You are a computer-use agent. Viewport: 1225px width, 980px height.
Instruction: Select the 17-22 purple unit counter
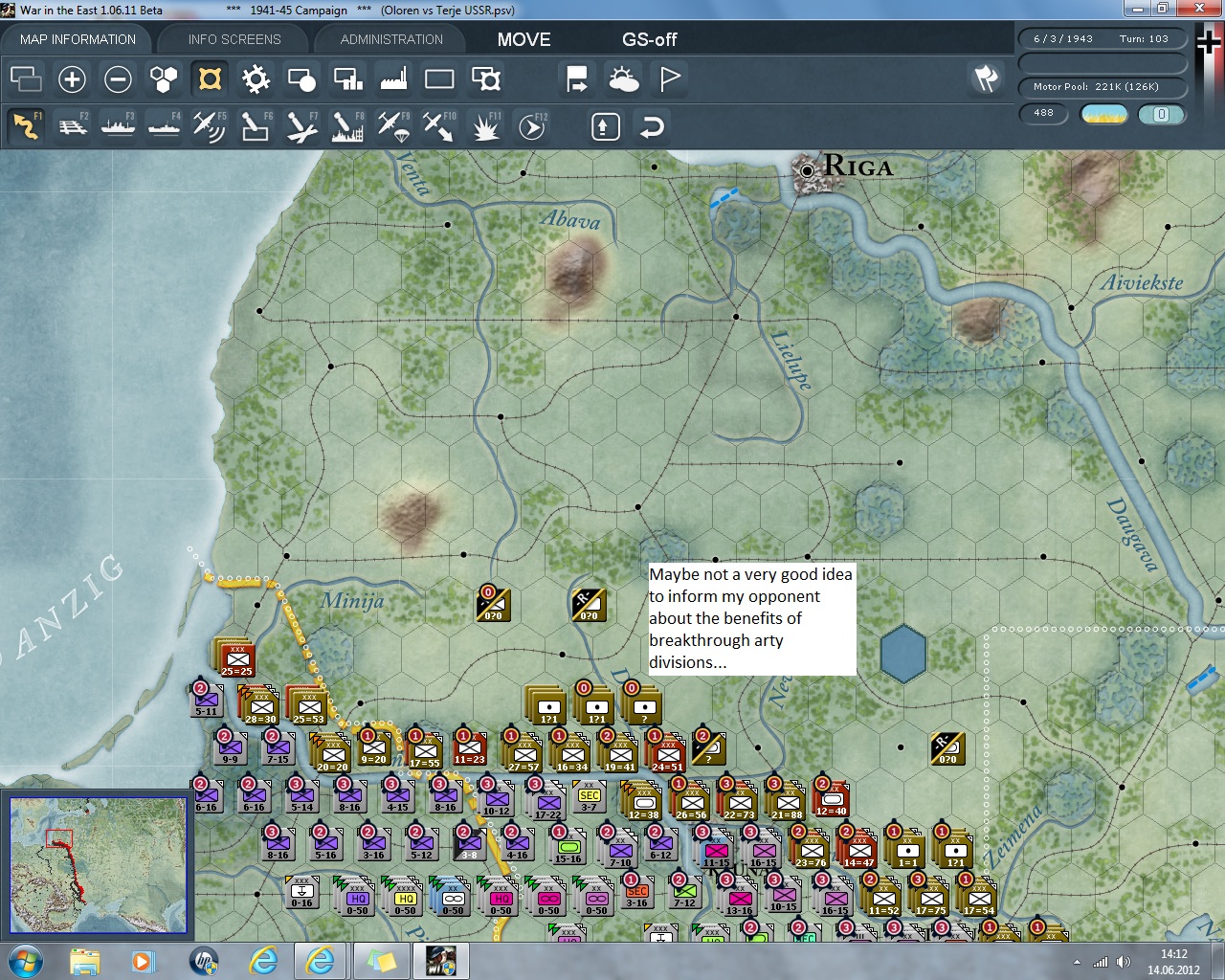(x=548, y=802)
